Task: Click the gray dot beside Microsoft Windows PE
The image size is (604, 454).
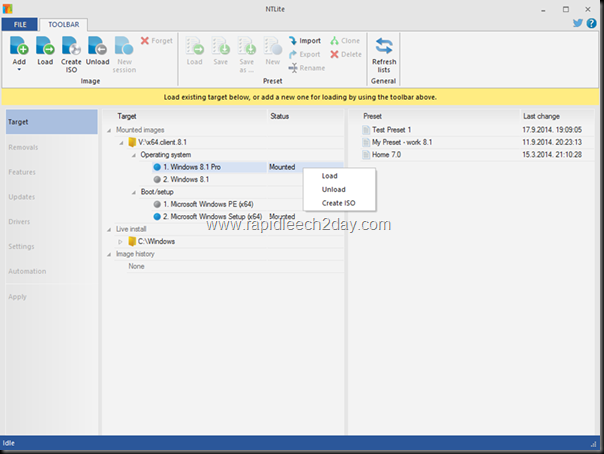Action: point(157,204)
